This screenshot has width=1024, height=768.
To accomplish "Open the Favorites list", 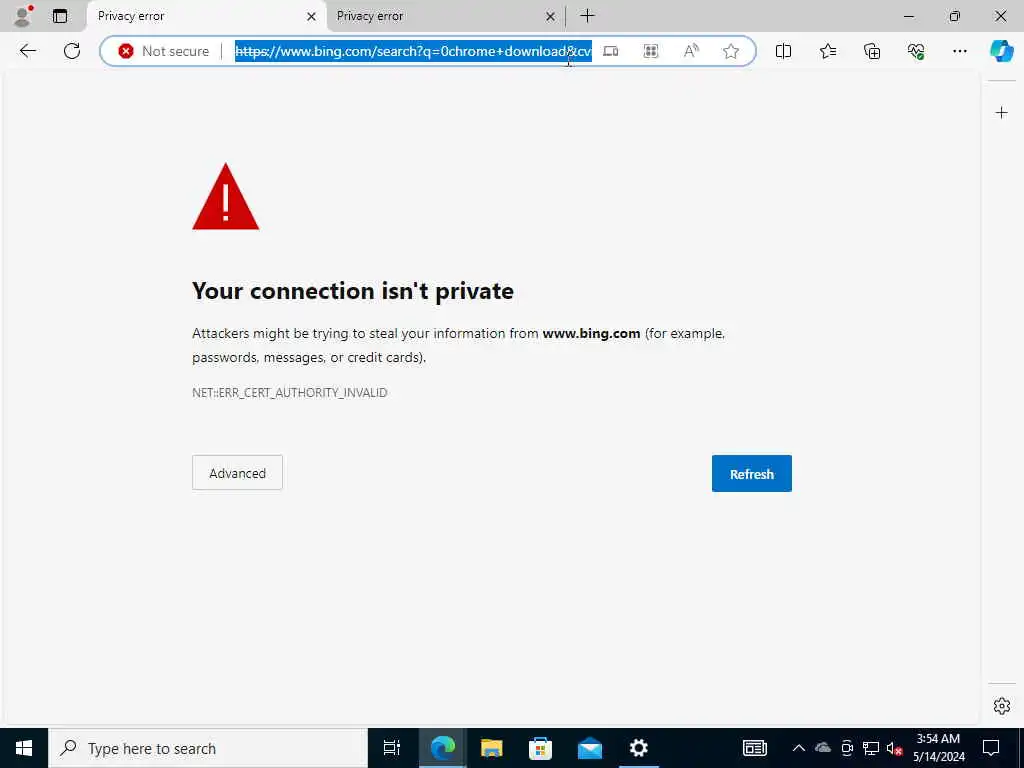I will tap(827, 51).
